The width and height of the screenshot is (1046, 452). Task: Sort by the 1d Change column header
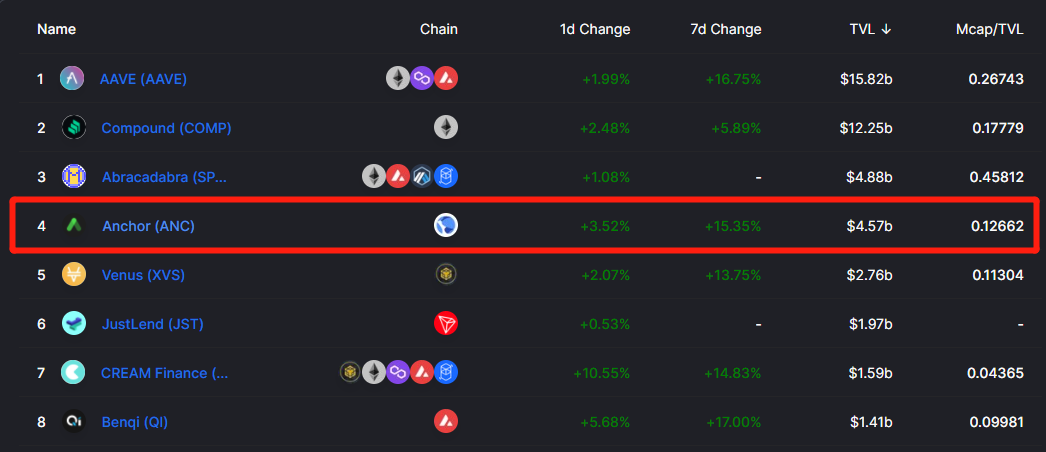595,29
